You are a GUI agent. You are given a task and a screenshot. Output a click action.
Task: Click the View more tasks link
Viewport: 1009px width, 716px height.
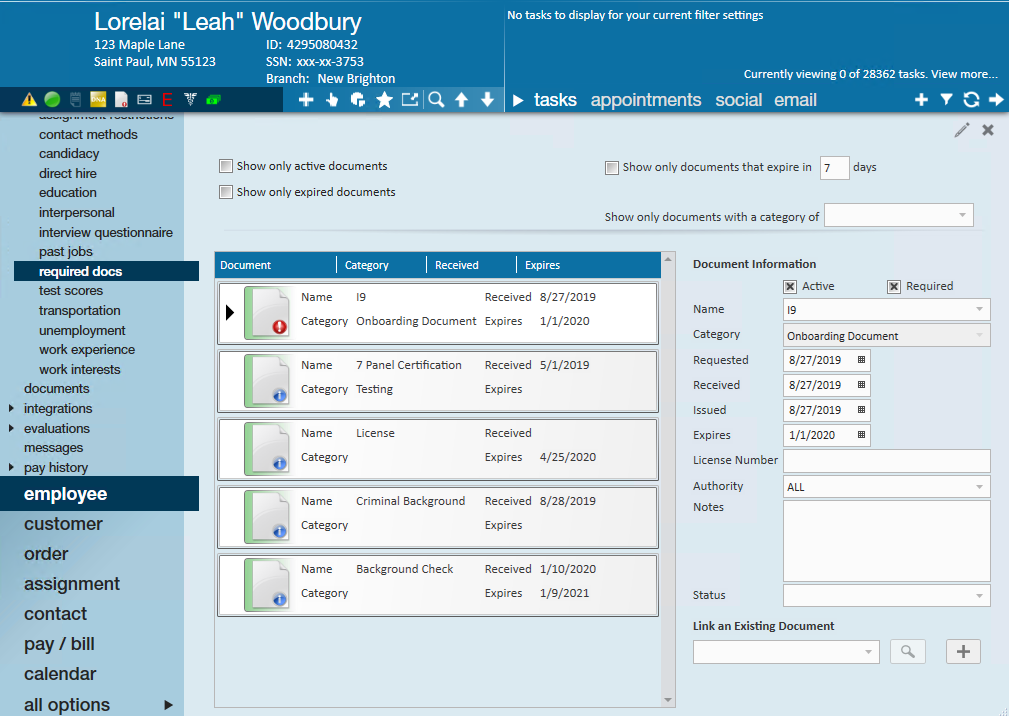pos(964,74)
